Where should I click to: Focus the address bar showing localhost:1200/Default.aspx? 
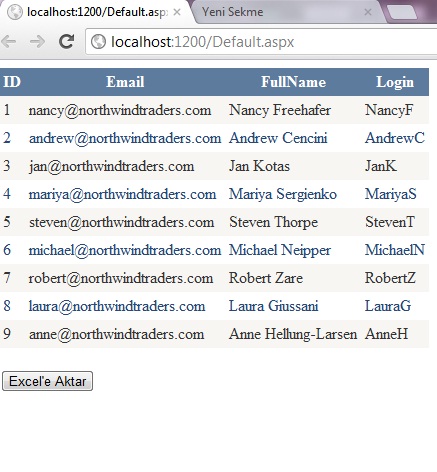(263, 42)
